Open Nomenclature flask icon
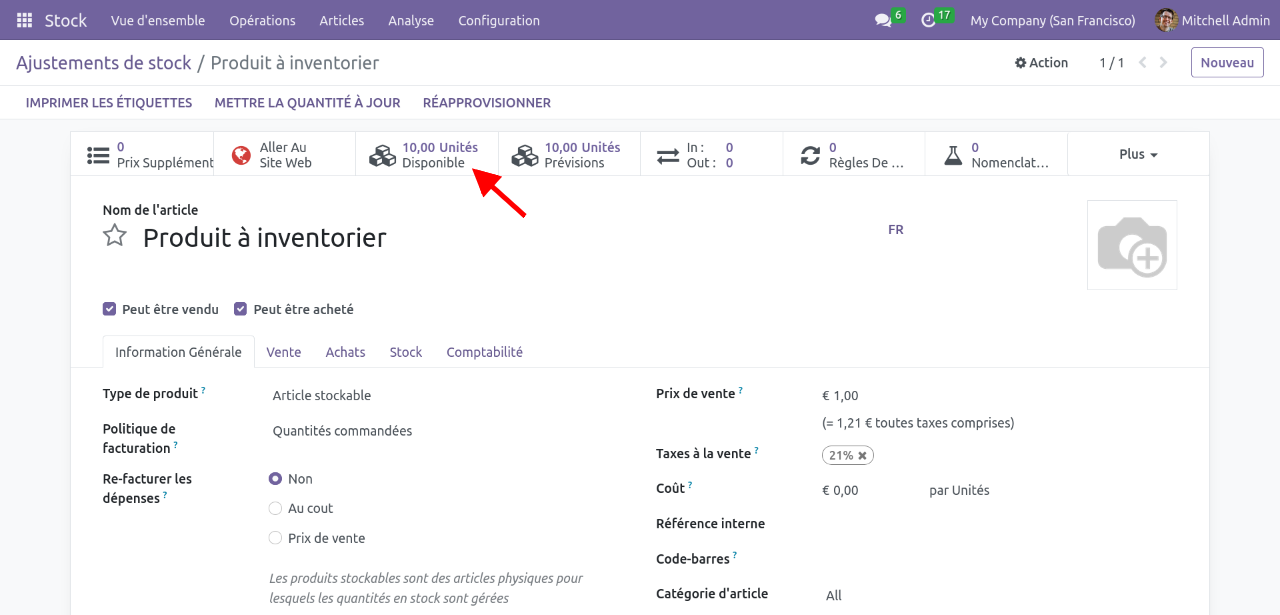 [x=953, y=155]
